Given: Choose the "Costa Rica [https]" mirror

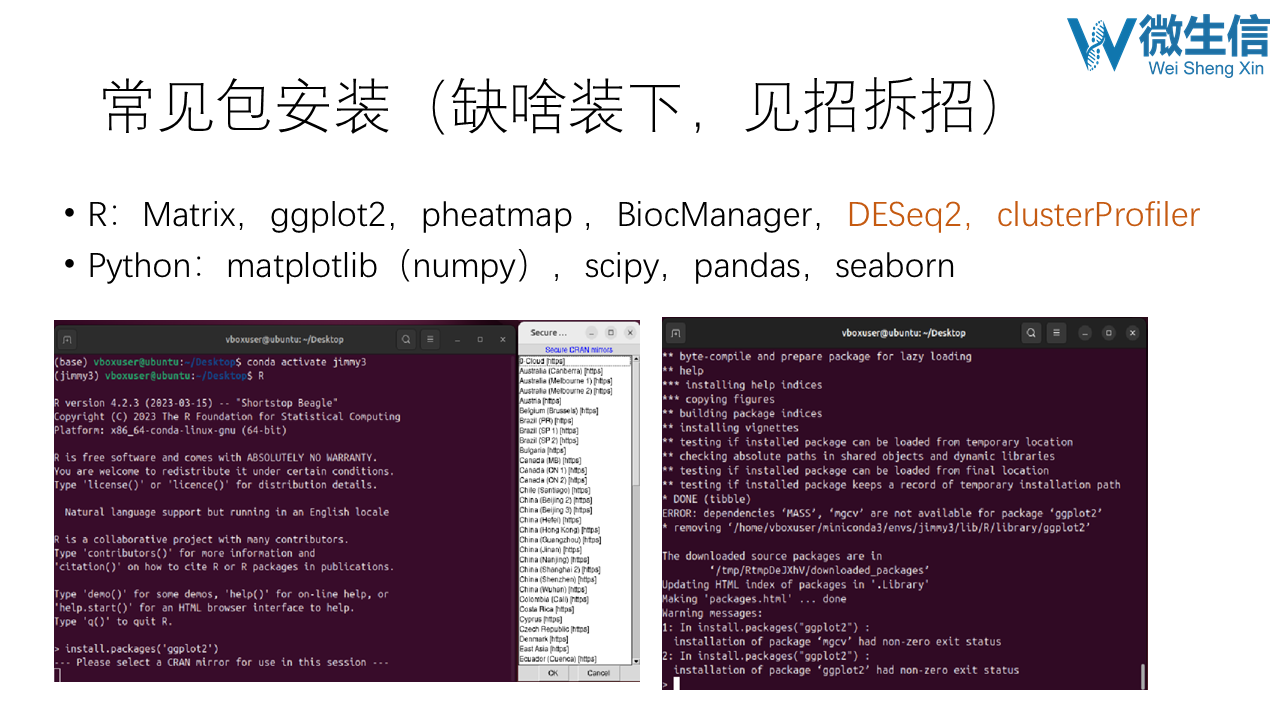Looking at the screenshot, I should [x=574, y=610].
